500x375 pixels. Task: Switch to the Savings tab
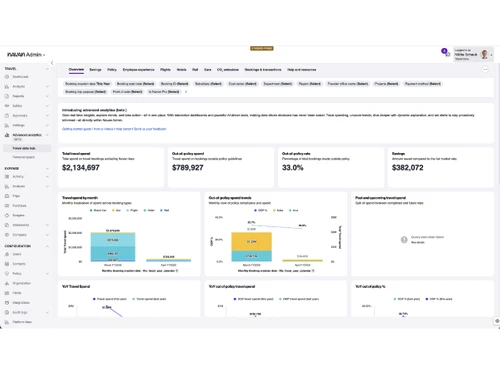[x=95, y=70]
